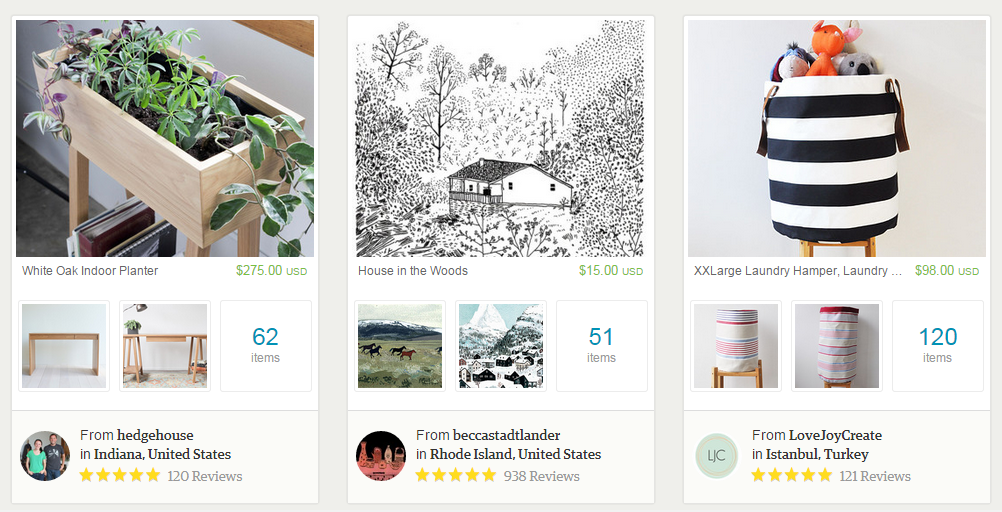1002x512 pixels.
Task: Open the 120 items tile
Action: point(938,346)
